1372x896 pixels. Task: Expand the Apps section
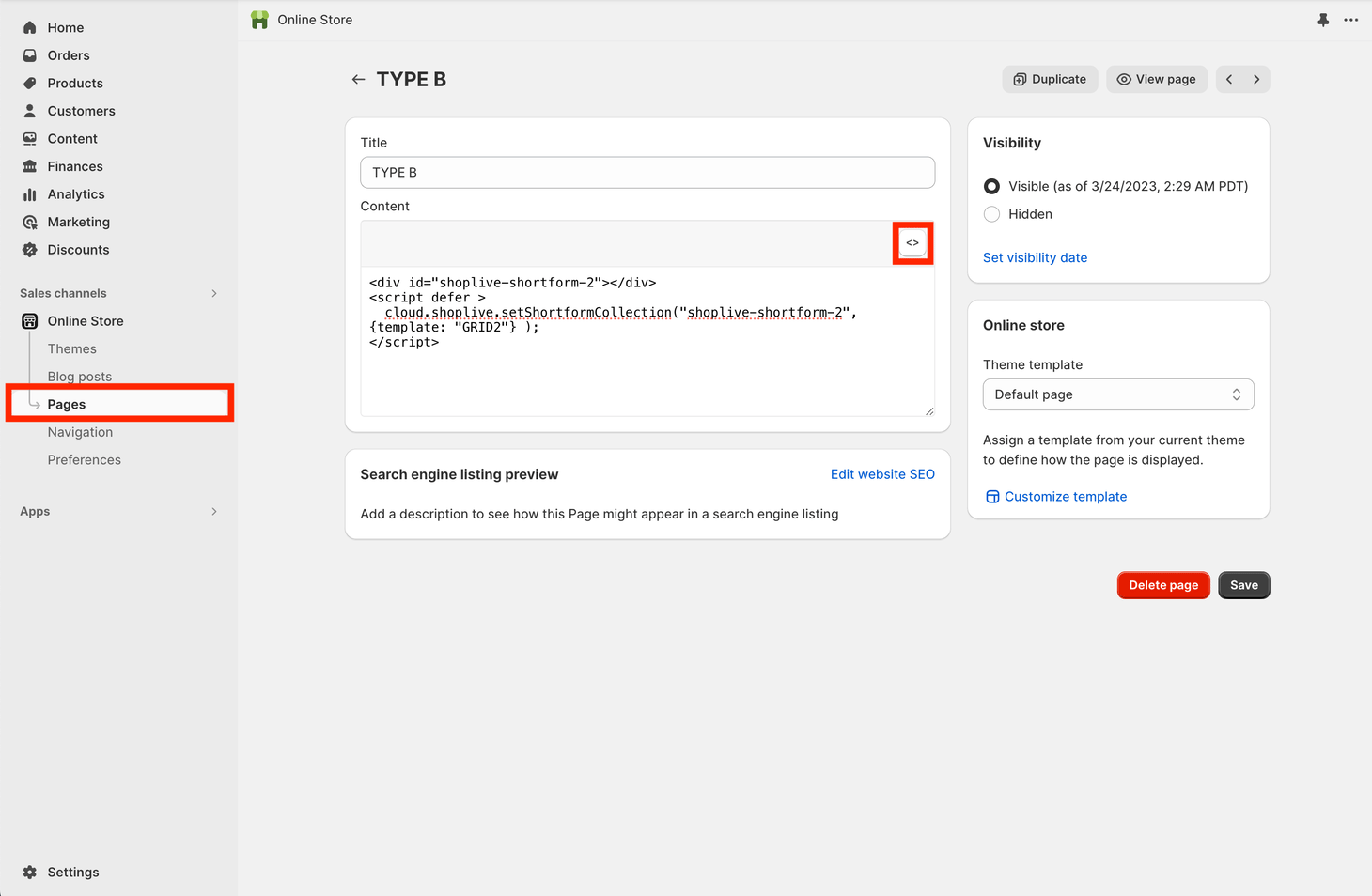(x=214, y=512)
